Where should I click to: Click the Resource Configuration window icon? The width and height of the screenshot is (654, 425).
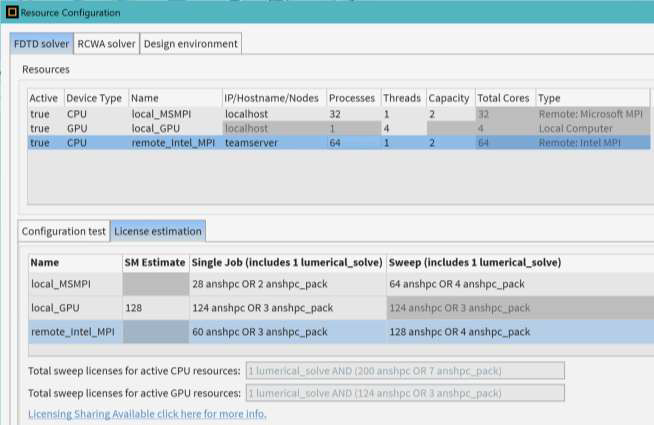[12, 12]
